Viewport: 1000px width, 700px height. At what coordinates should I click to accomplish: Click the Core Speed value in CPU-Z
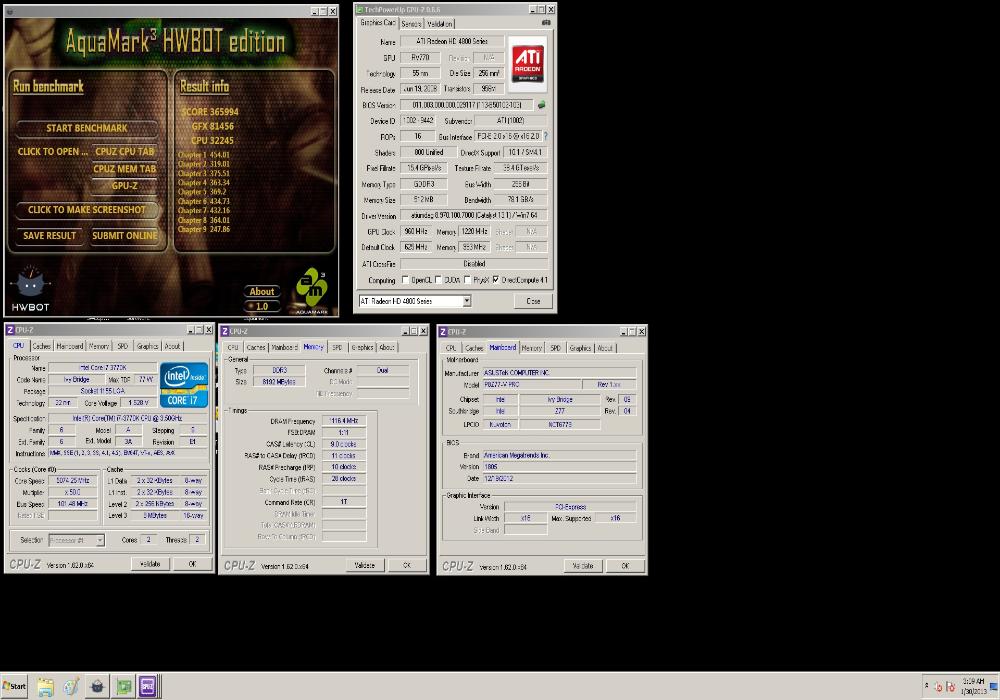click(73, 481)
